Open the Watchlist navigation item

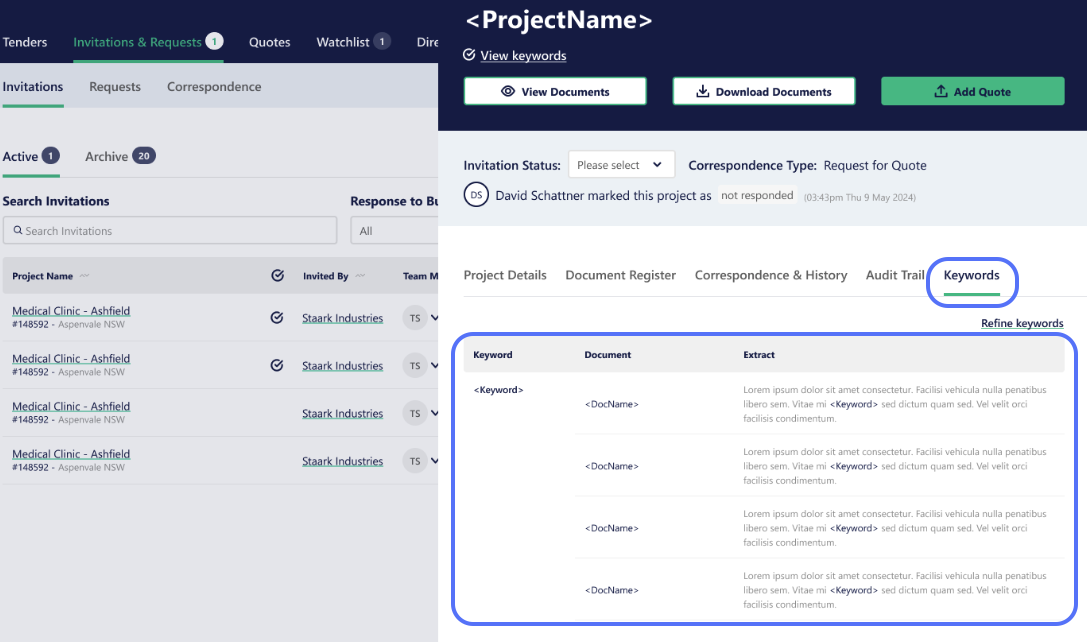click(x=342, y=42)
